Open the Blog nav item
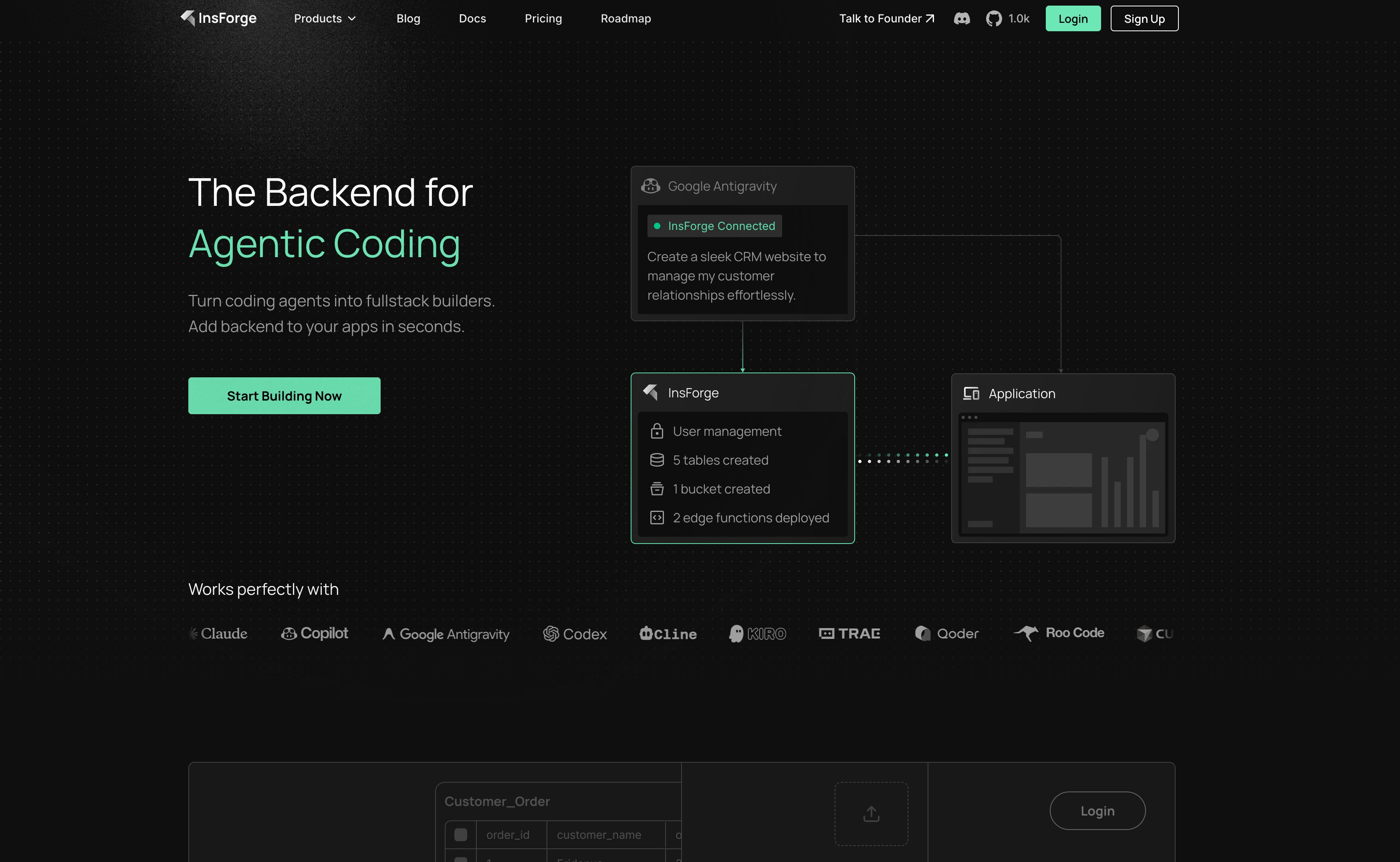The width and height of the screenshot is (1400, 862). coord(408,19)
